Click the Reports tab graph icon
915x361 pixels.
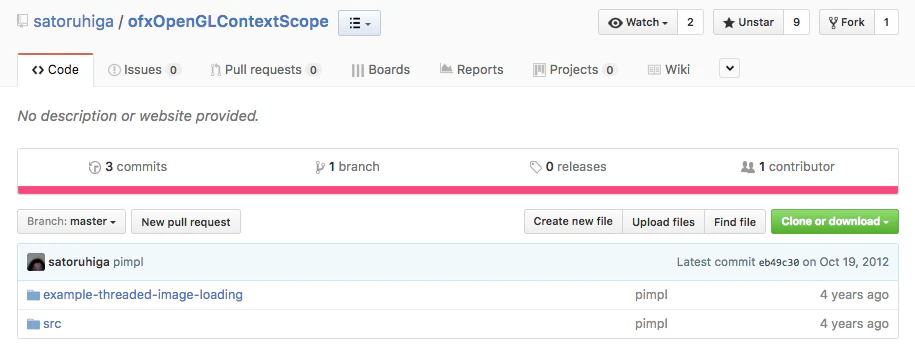point(446,69)
